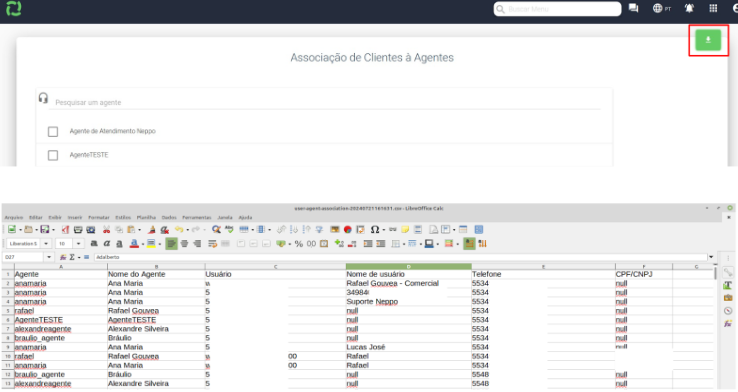The height and width of the screenshot is (392, 738).
Task: Check the Agente de Atendimento Neppo checkbox
Action: pos(53,131)
